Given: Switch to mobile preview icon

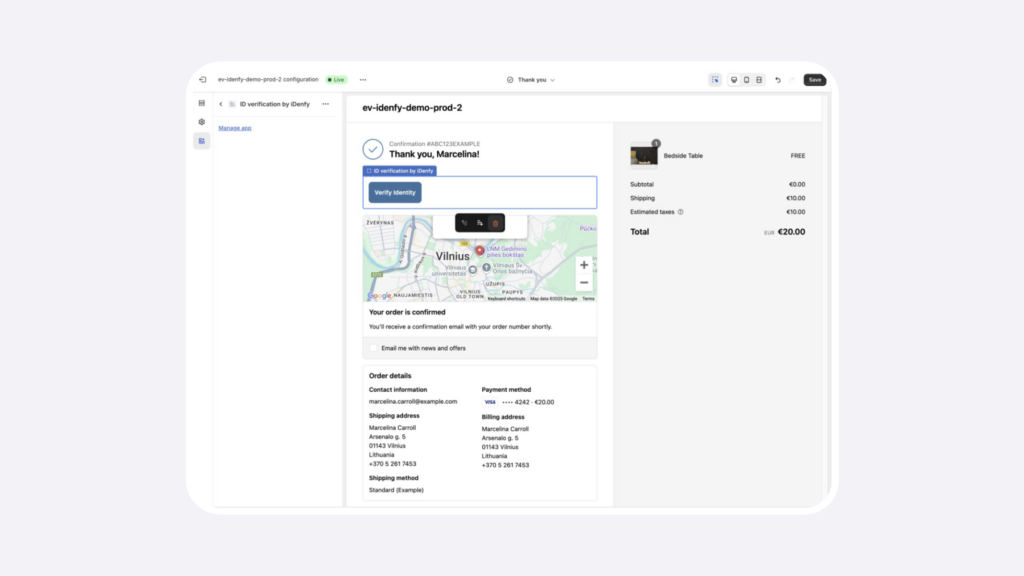Looking at the screenshot, I should (x=746, y=79).
